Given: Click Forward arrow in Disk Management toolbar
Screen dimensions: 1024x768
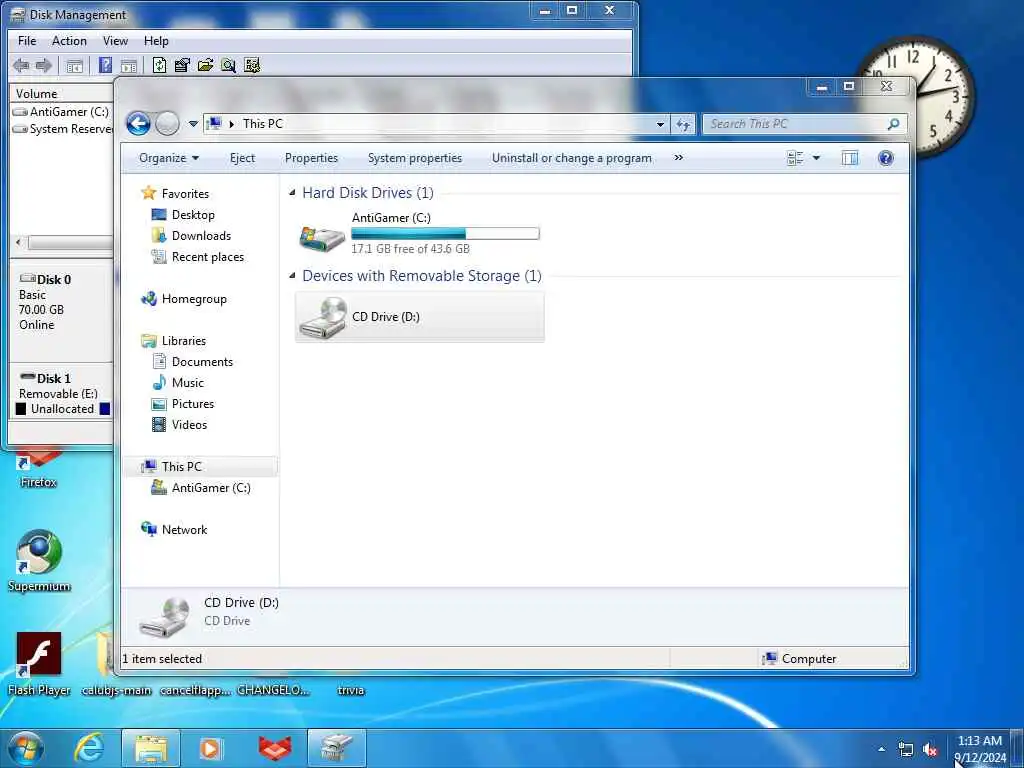Looking at the screenshot, I should (44, 65).
